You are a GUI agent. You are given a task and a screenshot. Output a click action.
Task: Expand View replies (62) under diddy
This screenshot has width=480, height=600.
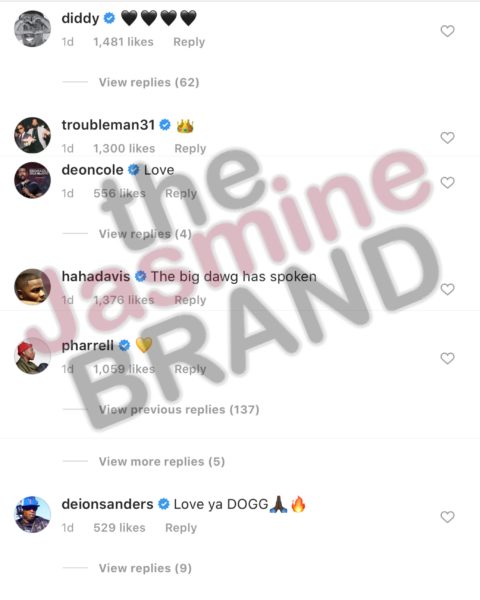click(x=149, y=82)
